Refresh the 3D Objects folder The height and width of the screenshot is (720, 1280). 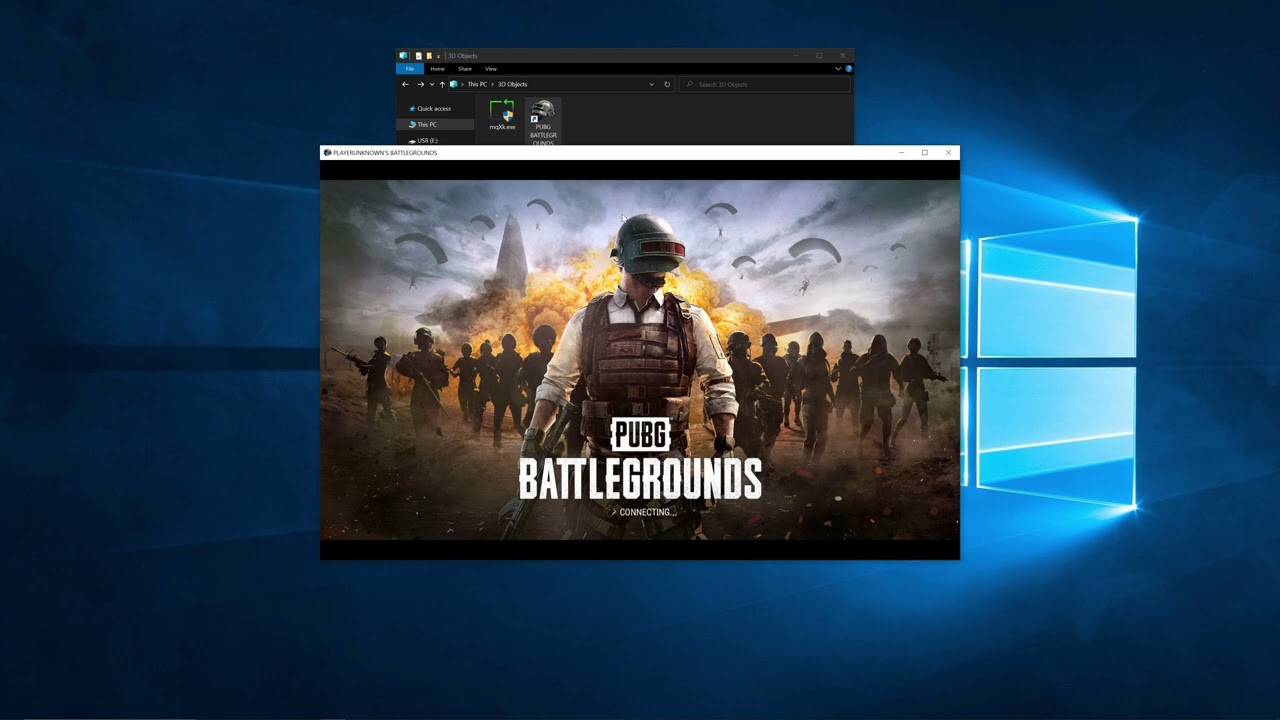[667, 84]
